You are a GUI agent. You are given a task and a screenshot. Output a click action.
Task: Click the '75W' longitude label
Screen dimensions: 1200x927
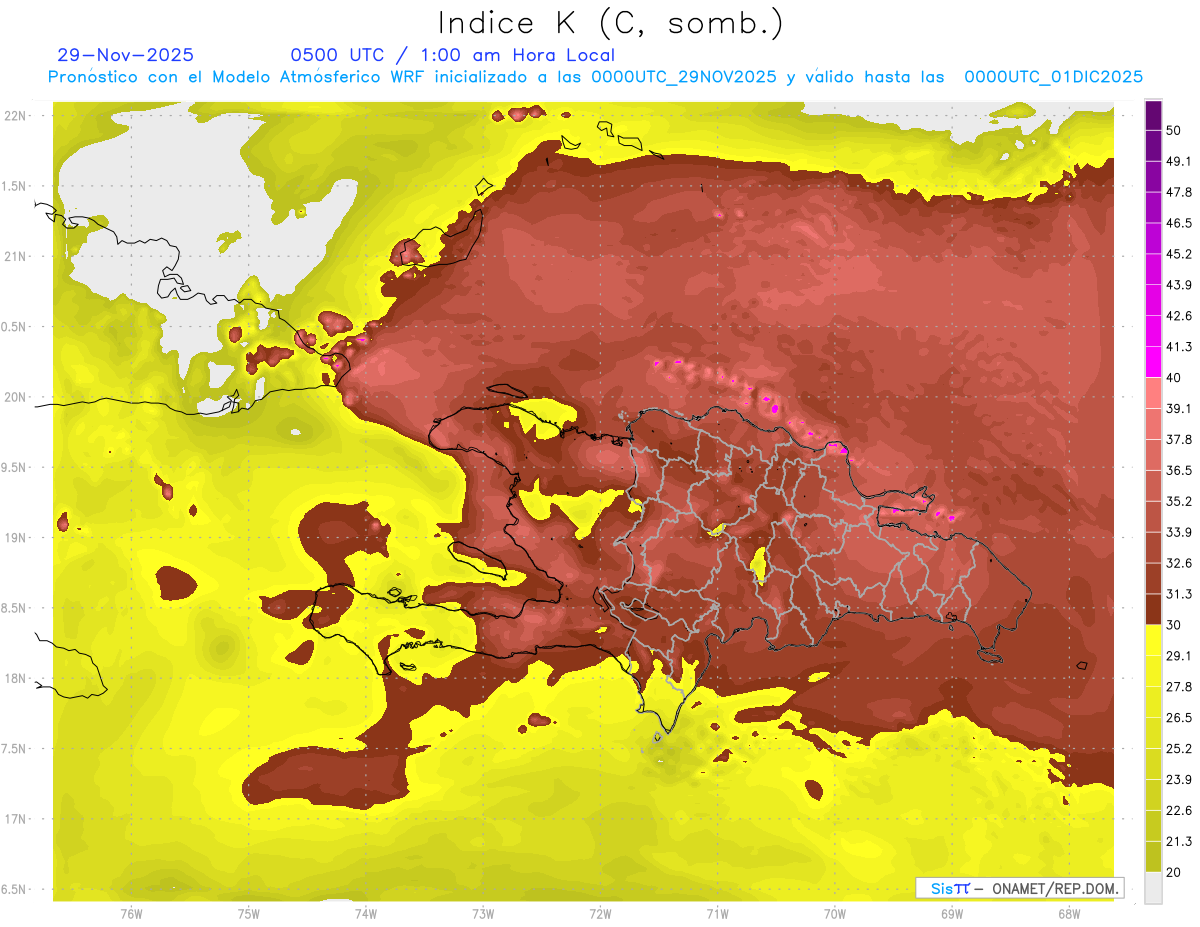249,913
